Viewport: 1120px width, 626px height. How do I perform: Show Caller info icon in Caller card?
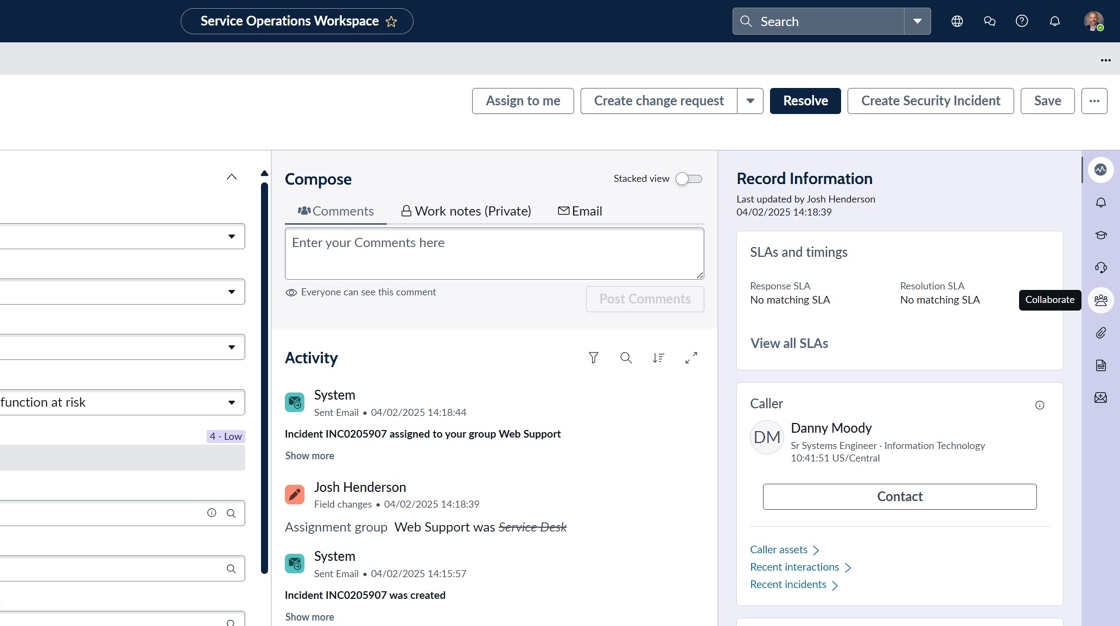[1040, 405]
